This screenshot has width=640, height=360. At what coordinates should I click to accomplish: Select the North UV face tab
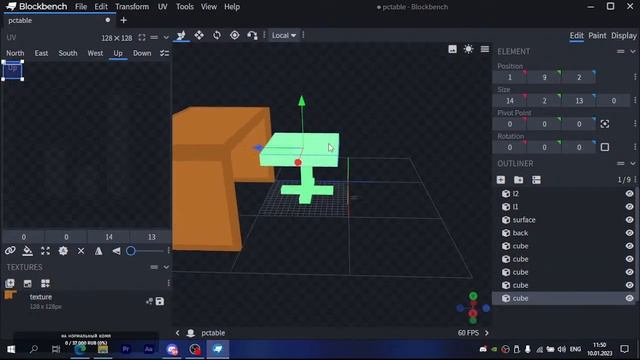click(15, 53)
